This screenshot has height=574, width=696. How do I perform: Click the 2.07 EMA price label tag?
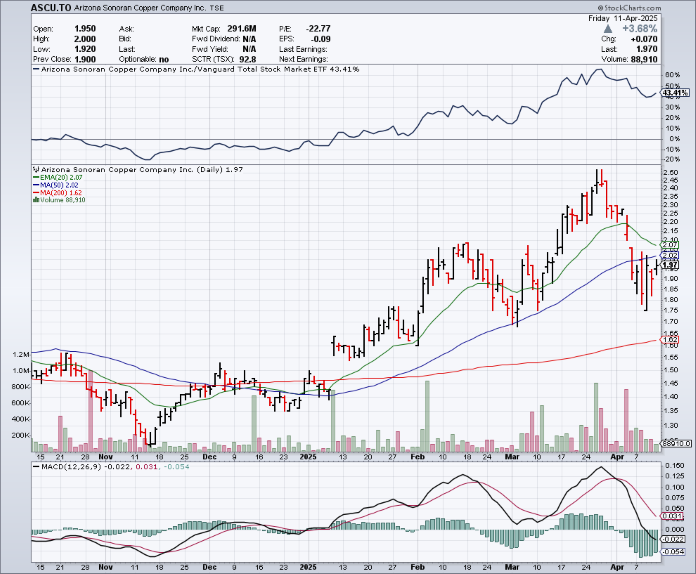point(671,245)
